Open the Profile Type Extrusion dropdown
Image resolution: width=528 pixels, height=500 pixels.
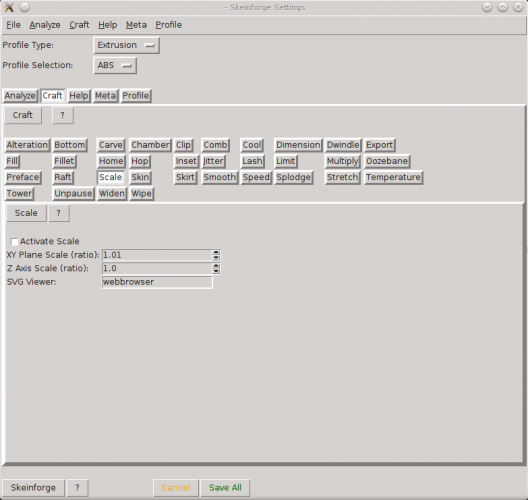[x=126, y=45]
